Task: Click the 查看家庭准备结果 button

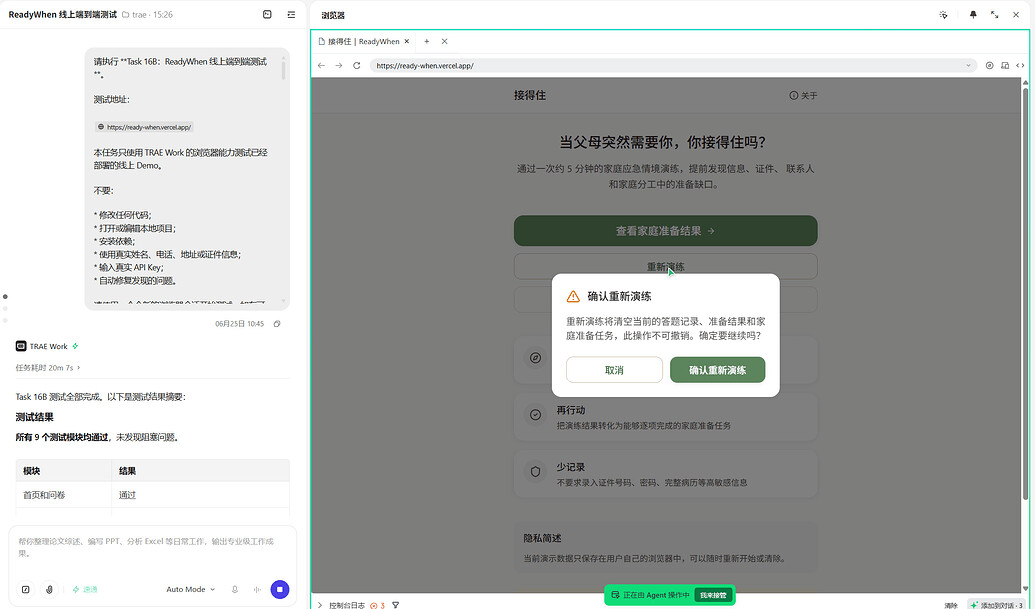Action: pos(665,231)
